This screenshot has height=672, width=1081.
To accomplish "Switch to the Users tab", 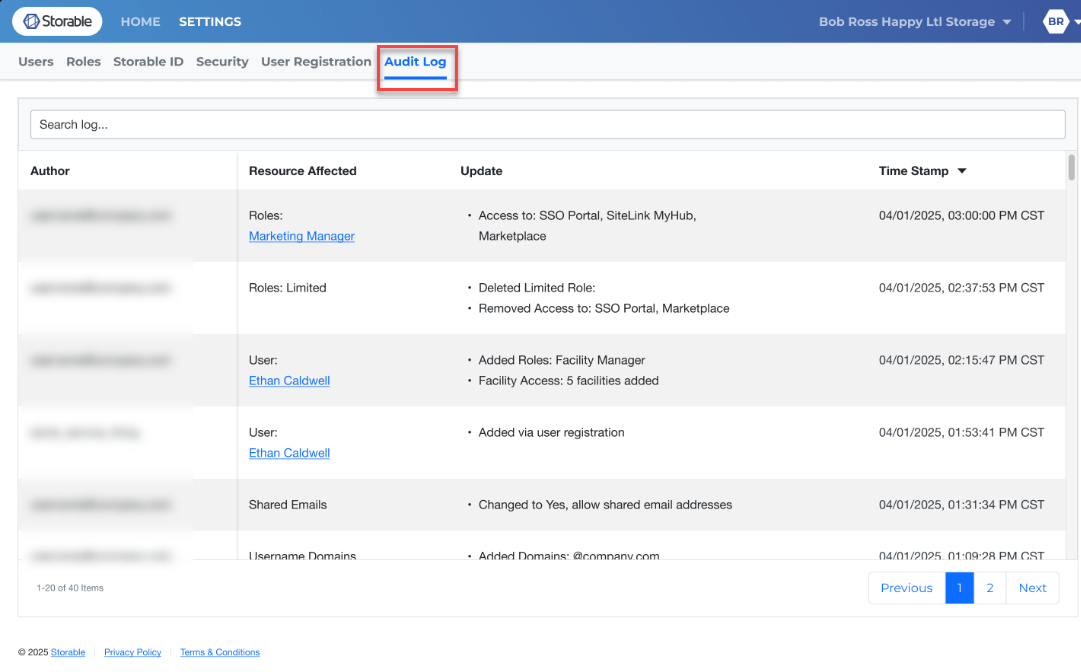I will (36, 61).
